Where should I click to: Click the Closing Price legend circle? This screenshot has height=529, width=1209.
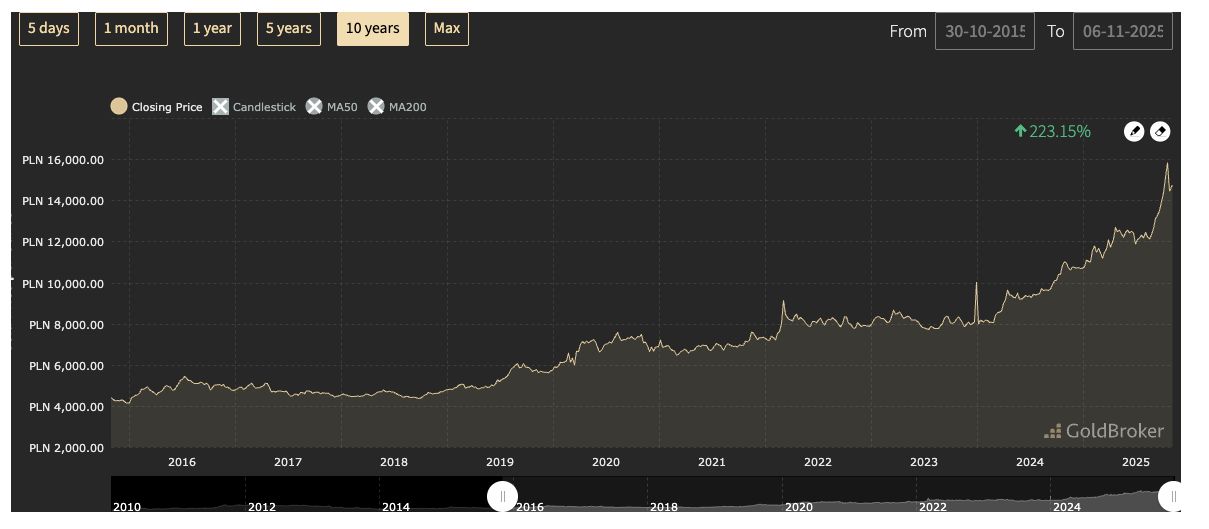point(119,107)
